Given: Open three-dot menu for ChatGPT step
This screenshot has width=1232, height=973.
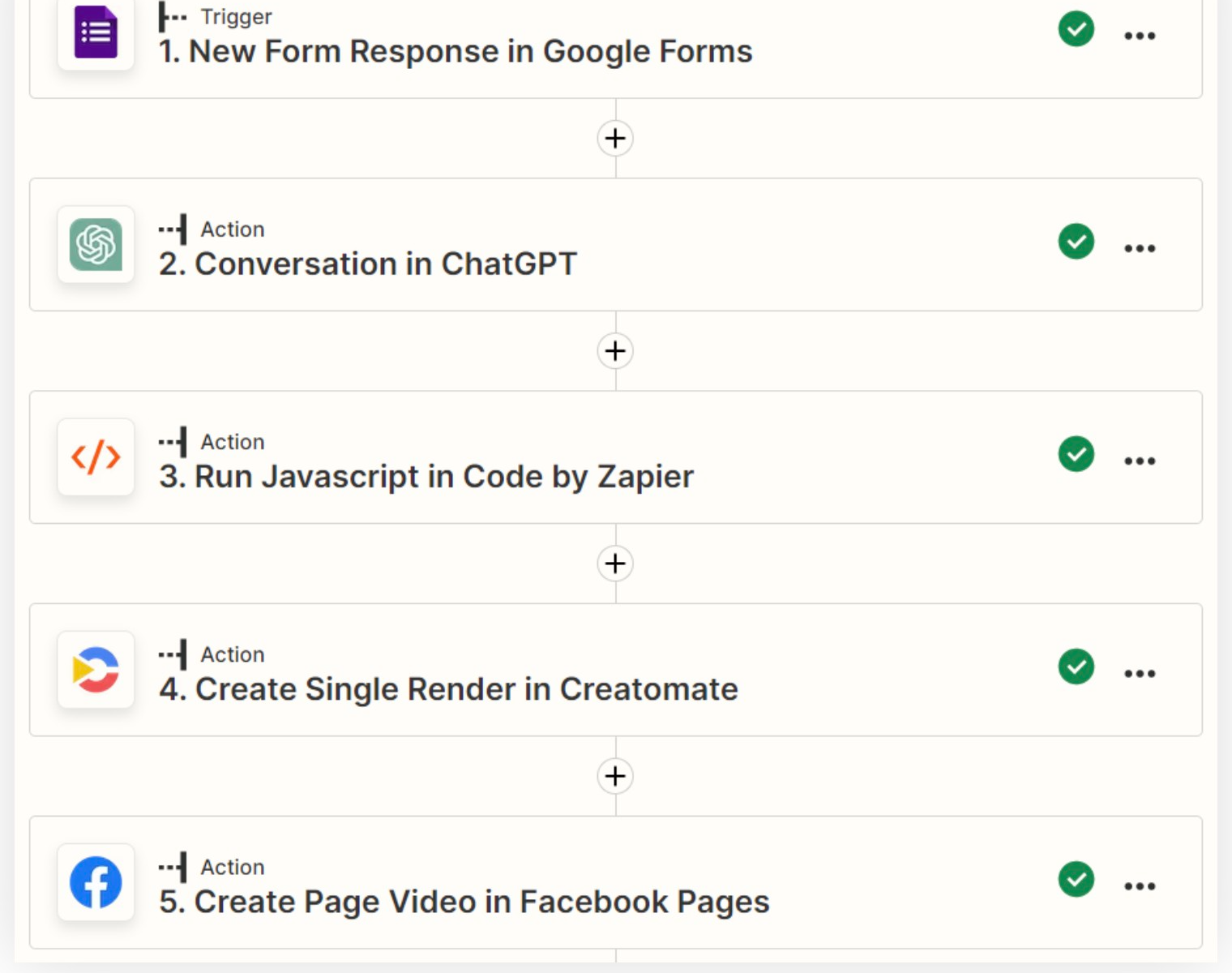Looking at the screenshot, I should tap(1139, 248).
